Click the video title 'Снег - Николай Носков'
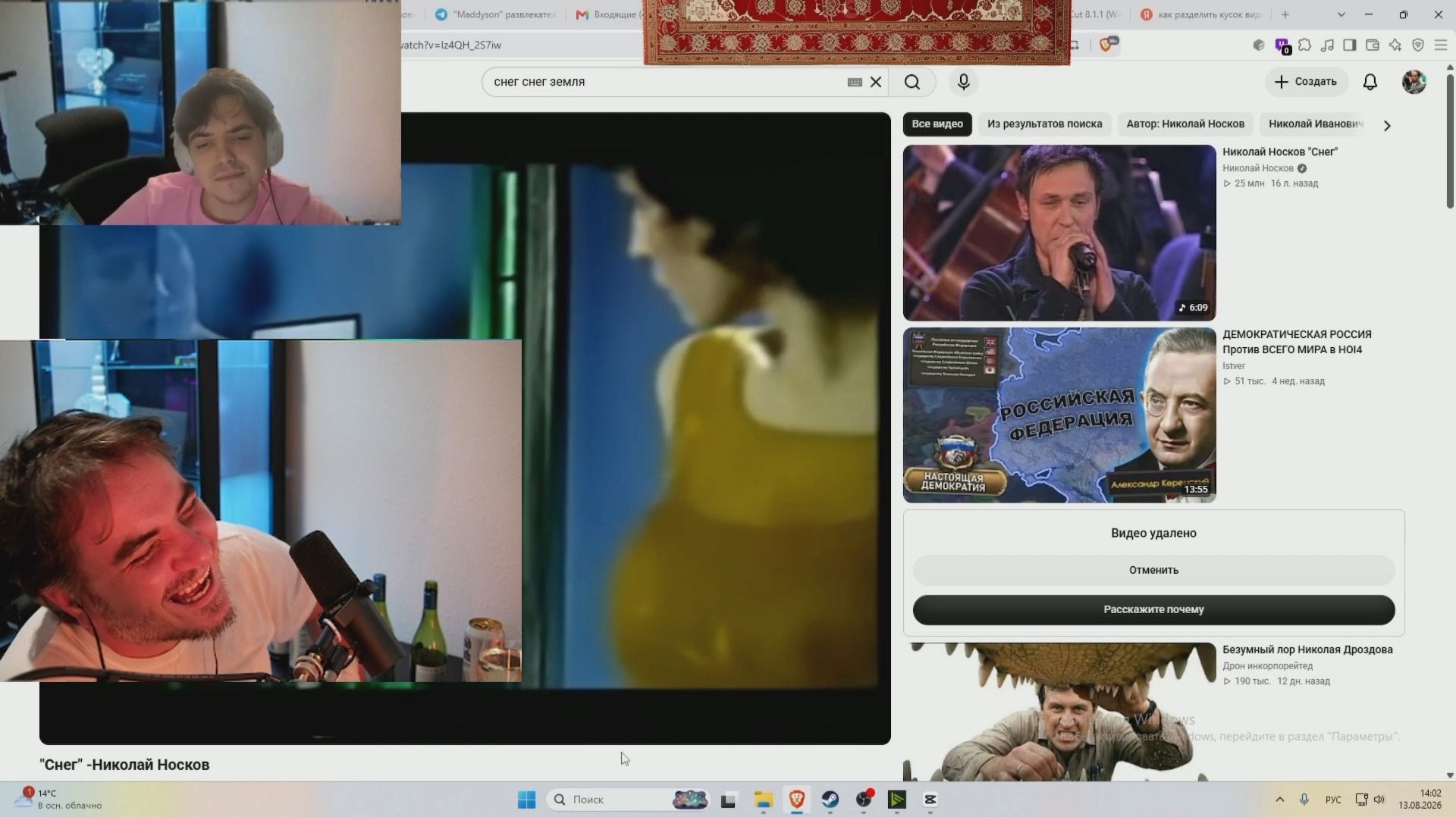Viewport: 1456px width, 817px height. coord(124,765)
